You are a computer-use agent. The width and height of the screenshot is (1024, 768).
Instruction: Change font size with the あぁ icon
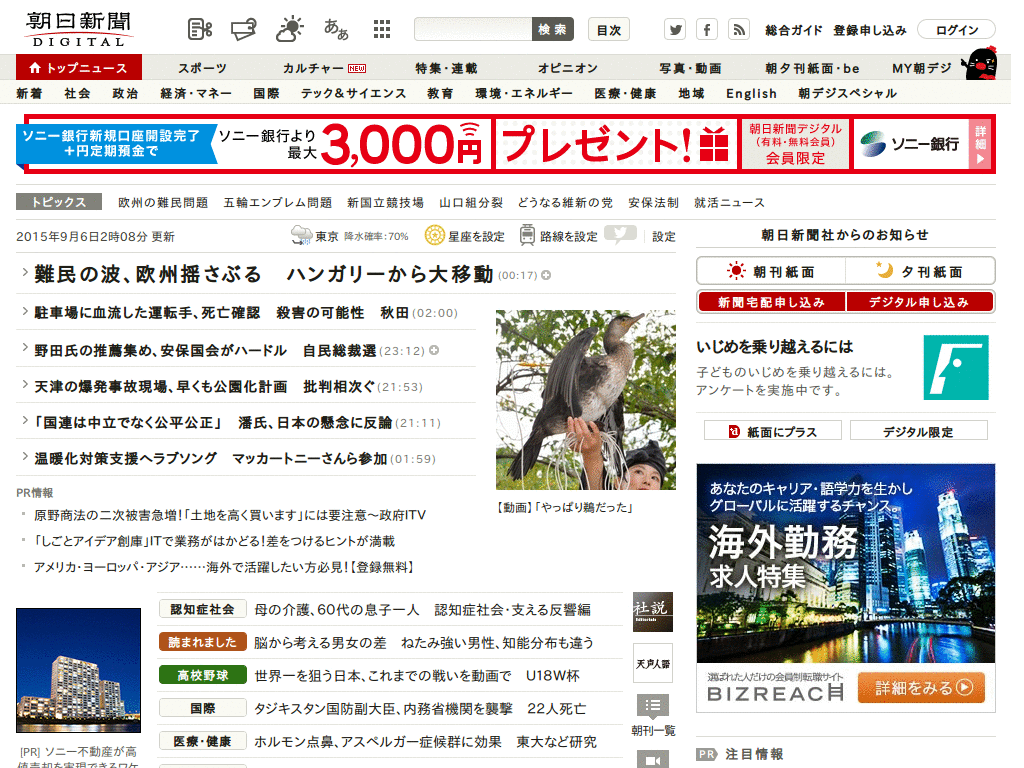(x=336, y=29)
